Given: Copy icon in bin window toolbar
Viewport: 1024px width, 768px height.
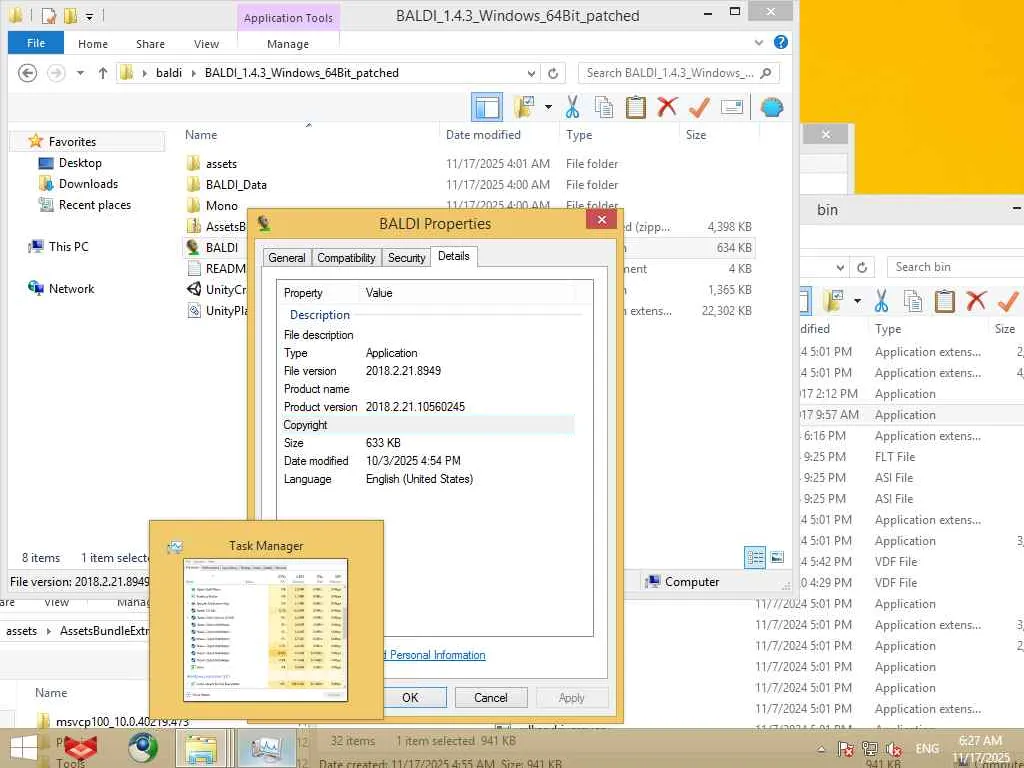Looking at the screenshot, I should tap(913, 301).
